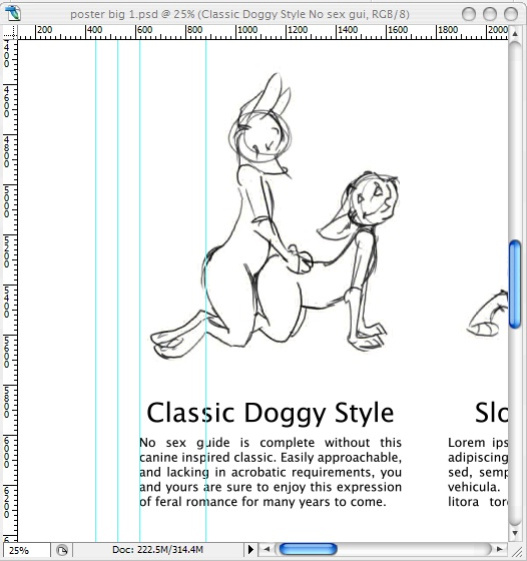Select the 25% zoom percentage field
Screen dimensions: 527x561
pyautogui.click(x=26, y=550)
